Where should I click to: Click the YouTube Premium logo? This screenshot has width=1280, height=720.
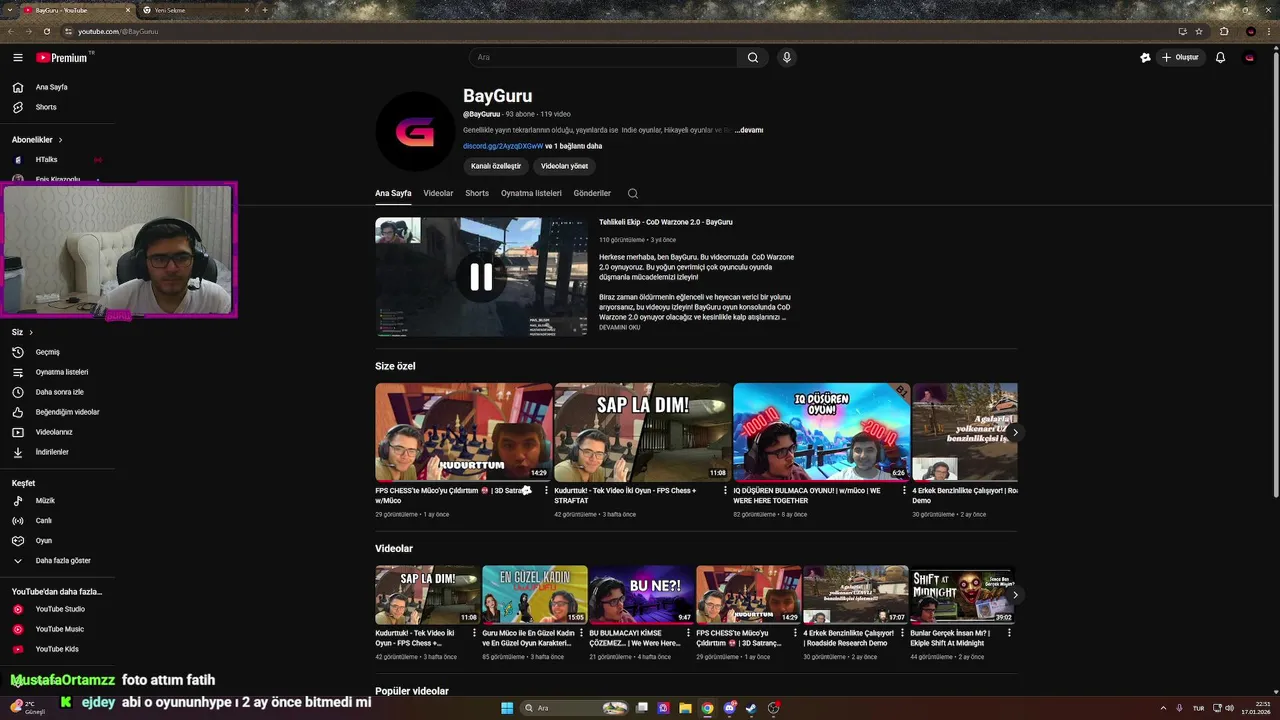point(63,58)
